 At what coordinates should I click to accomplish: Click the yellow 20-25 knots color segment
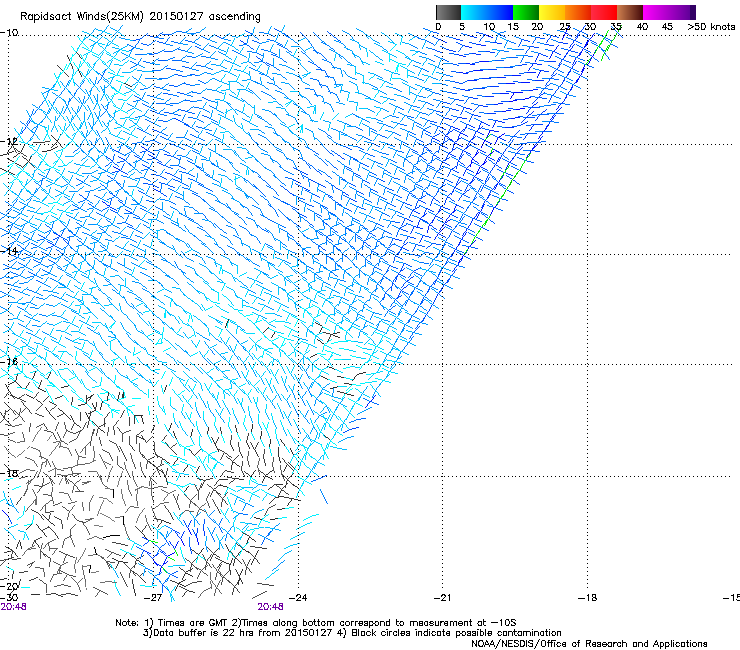coord(552,12)
